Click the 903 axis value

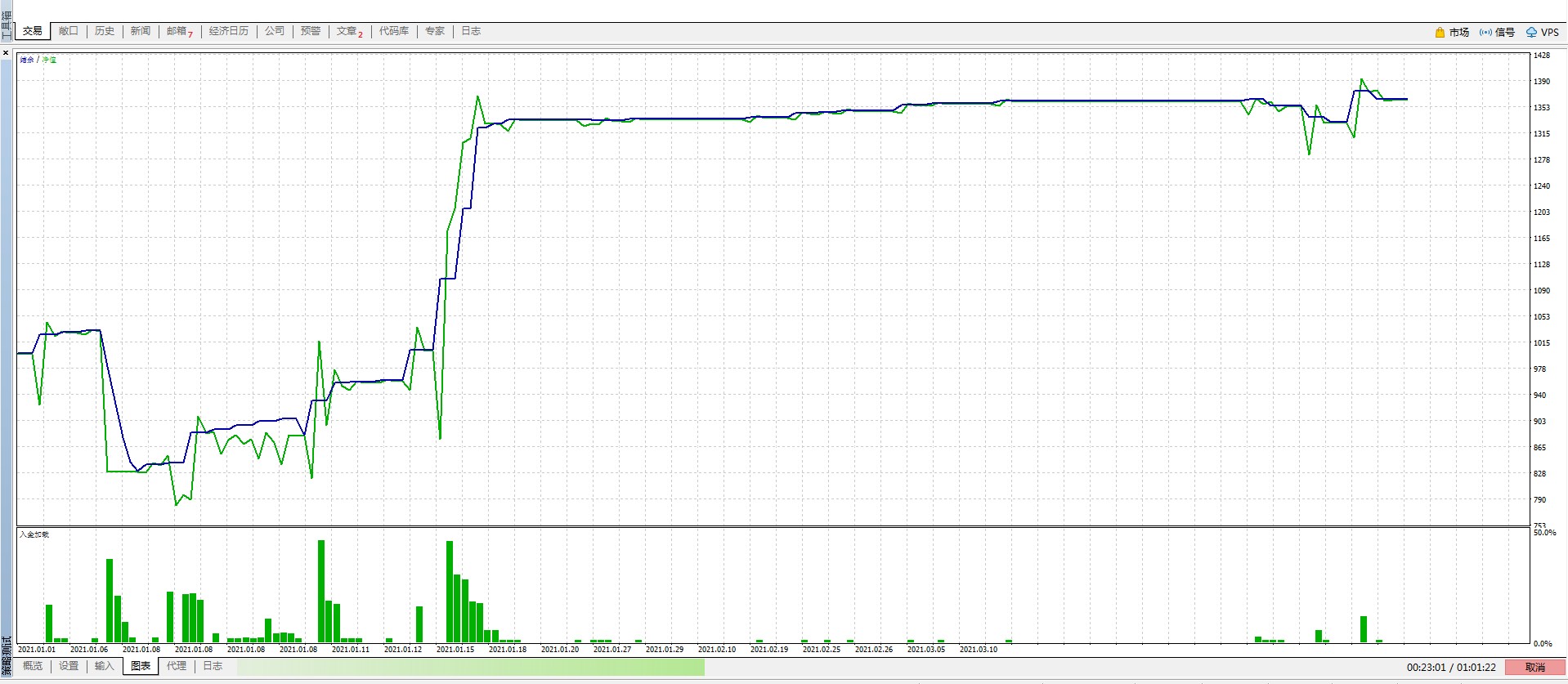tap(1539, 422)
